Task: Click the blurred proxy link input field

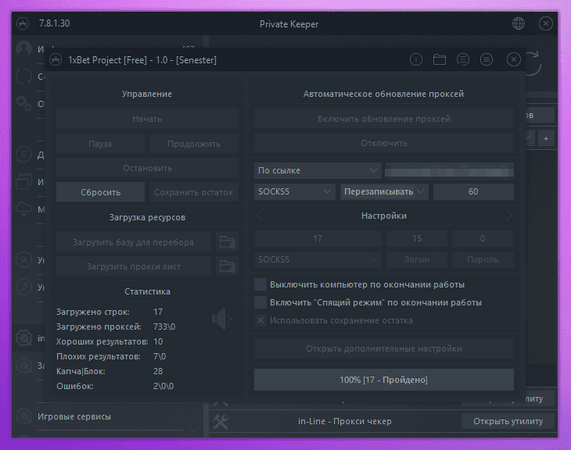Action: (x=449, y=170)
